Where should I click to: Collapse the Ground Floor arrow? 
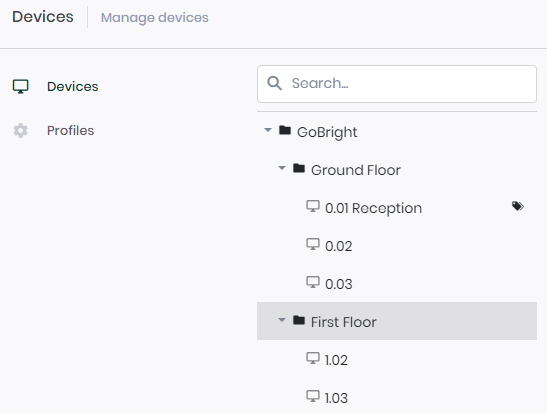click(282, 168)
